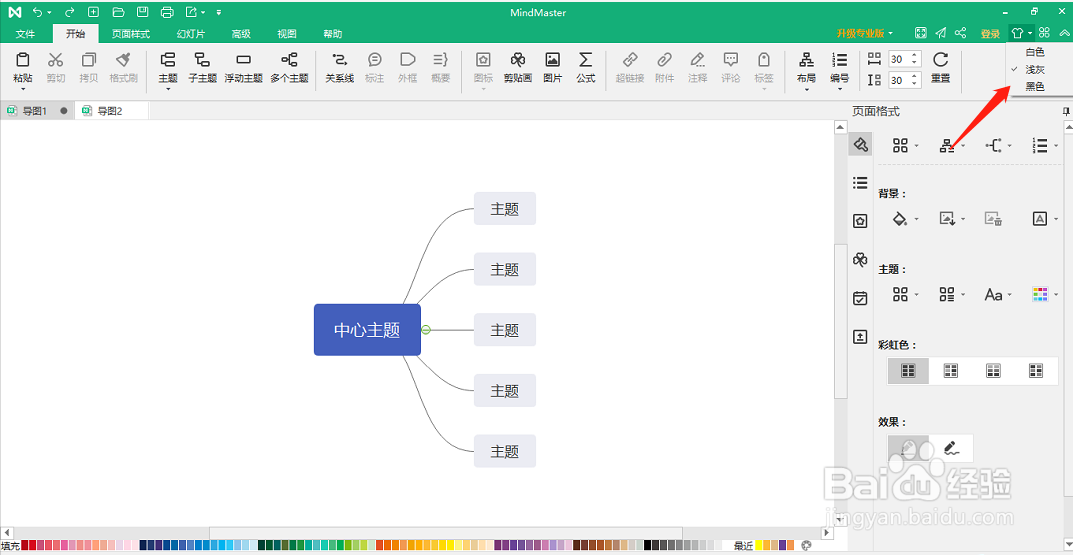Open the 主题 topic dropdown in ribbon
The width and height of the screenshot is (1073, 555).
point(168,88)
